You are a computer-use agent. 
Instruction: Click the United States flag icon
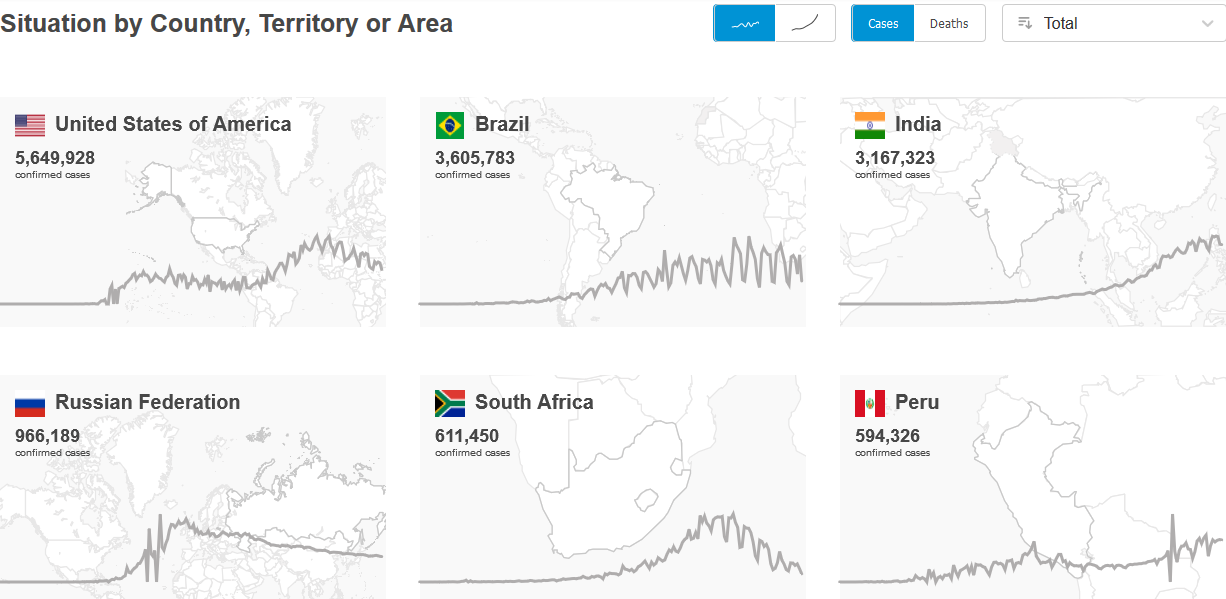(x=30, y=125)
